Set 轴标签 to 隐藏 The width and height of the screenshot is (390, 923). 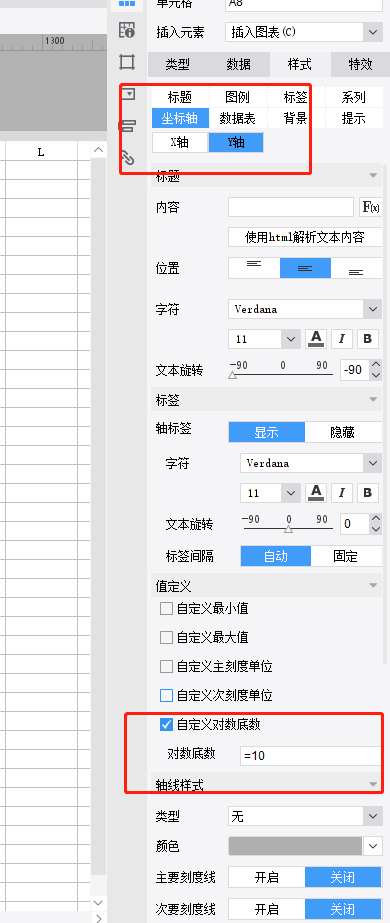coord(343,432)
